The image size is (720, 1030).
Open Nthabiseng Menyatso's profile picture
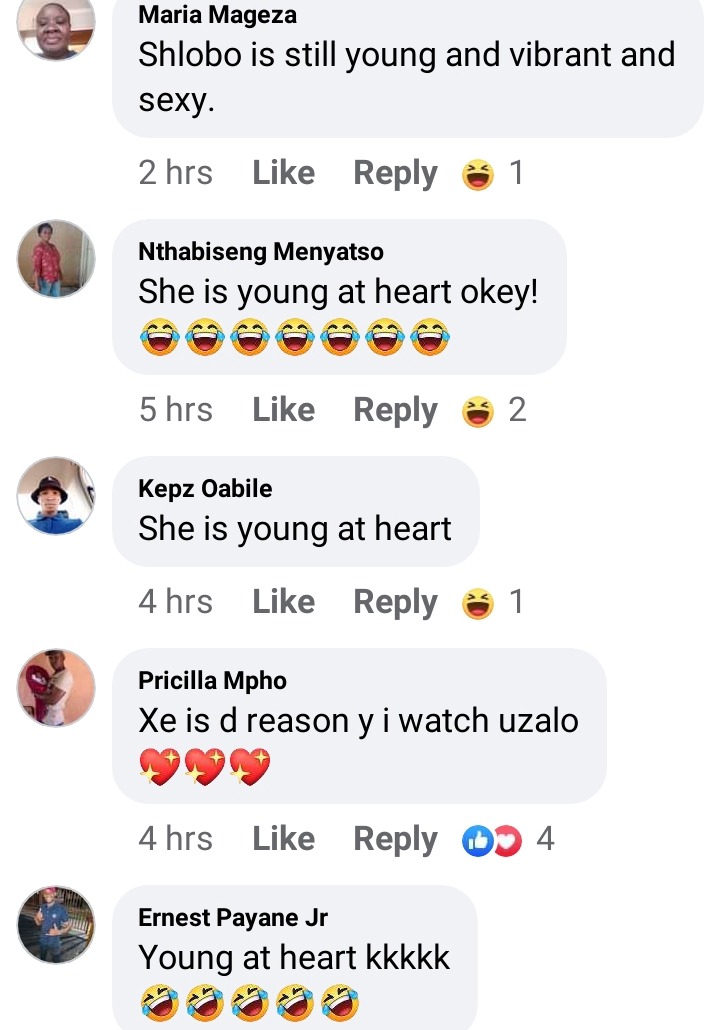pyautogui.click(x=56, y=258)
